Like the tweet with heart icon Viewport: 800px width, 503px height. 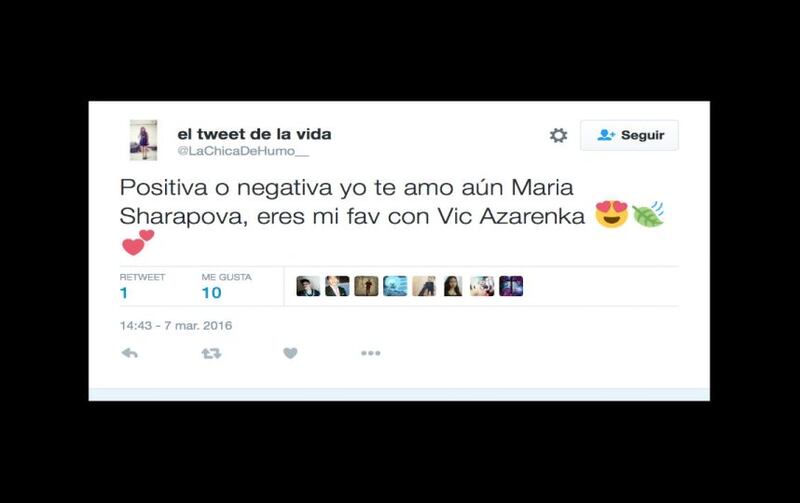point(290,353)
